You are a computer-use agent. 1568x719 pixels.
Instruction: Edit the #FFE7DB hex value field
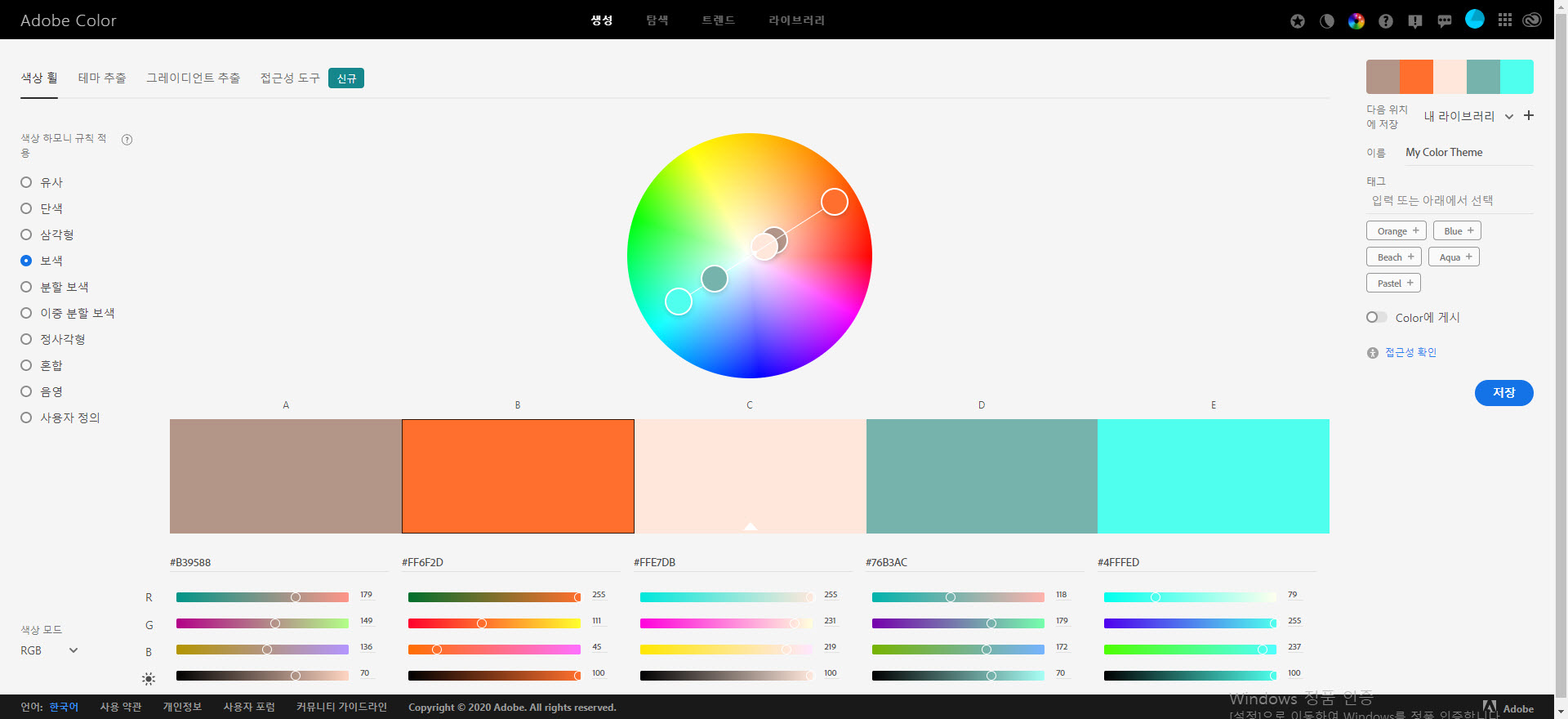(x=742, y=562)
